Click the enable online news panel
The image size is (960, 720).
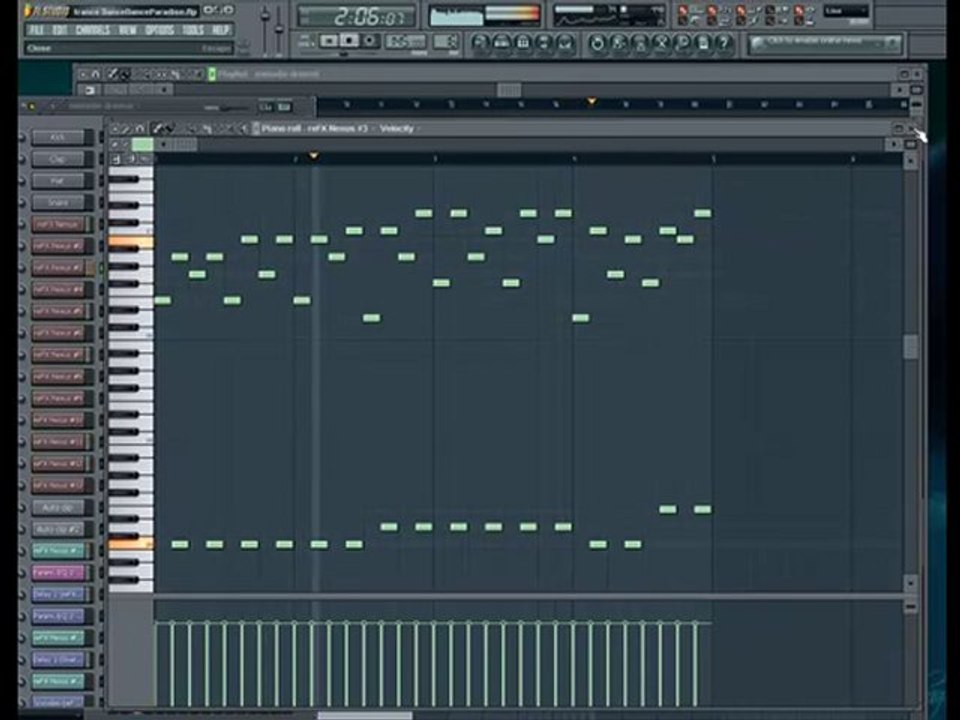click(x=825, y=43)
